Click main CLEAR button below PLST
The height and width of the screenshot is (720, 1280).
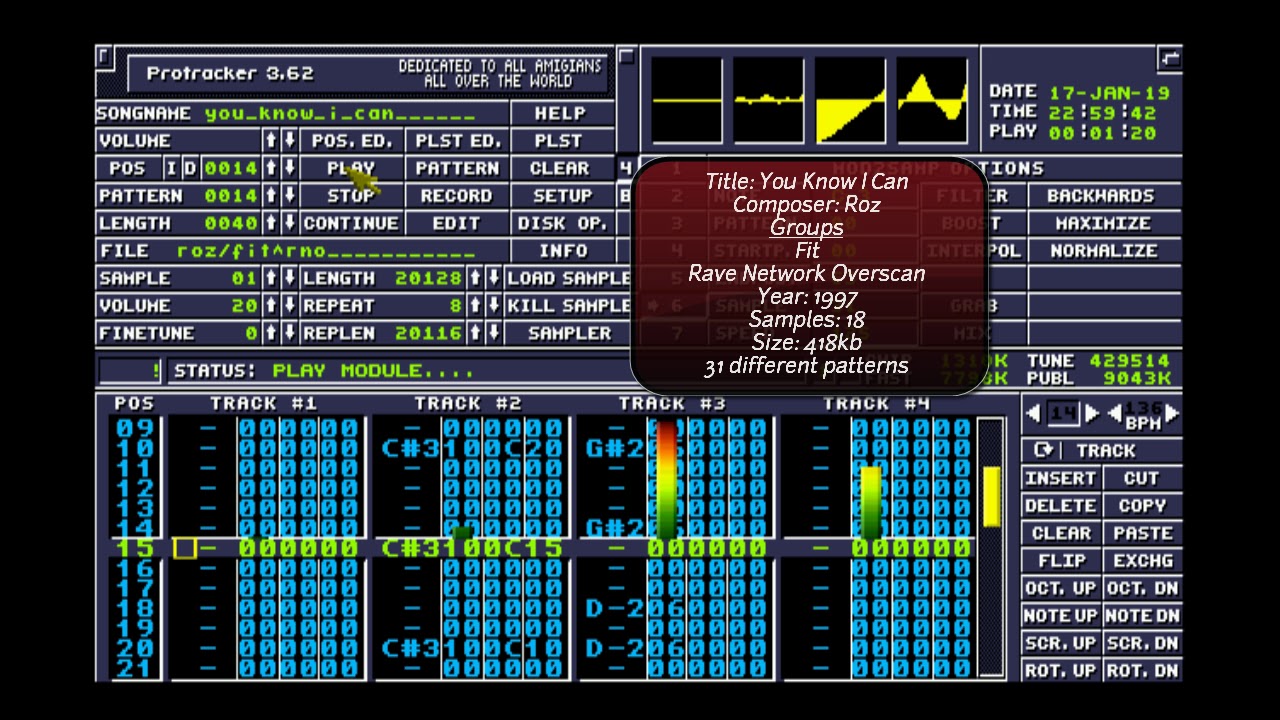561,168
